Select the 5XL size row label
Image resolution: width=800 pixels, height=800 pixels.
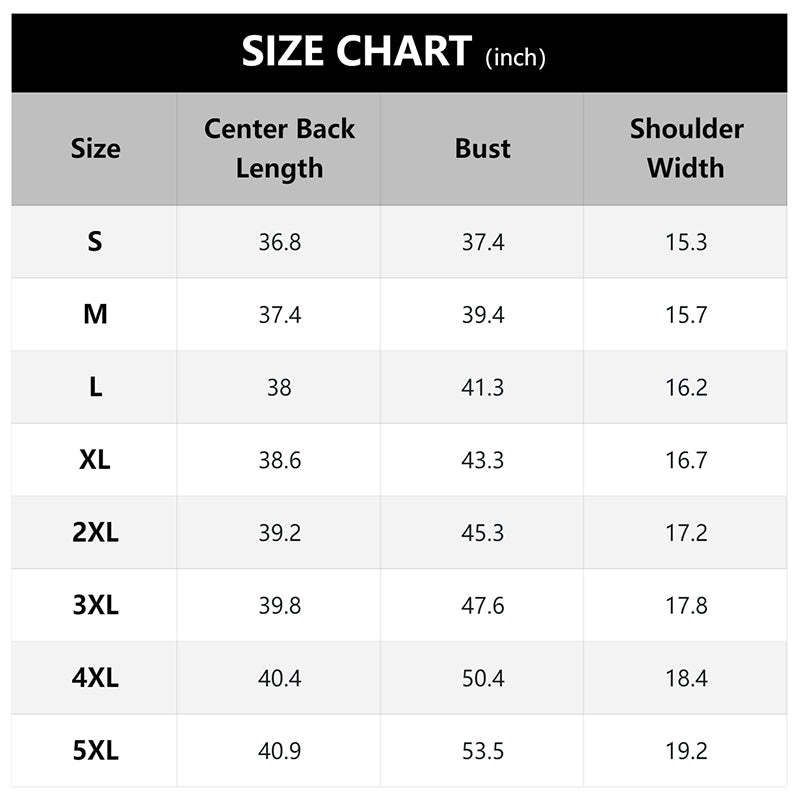[x=95, y=752]
